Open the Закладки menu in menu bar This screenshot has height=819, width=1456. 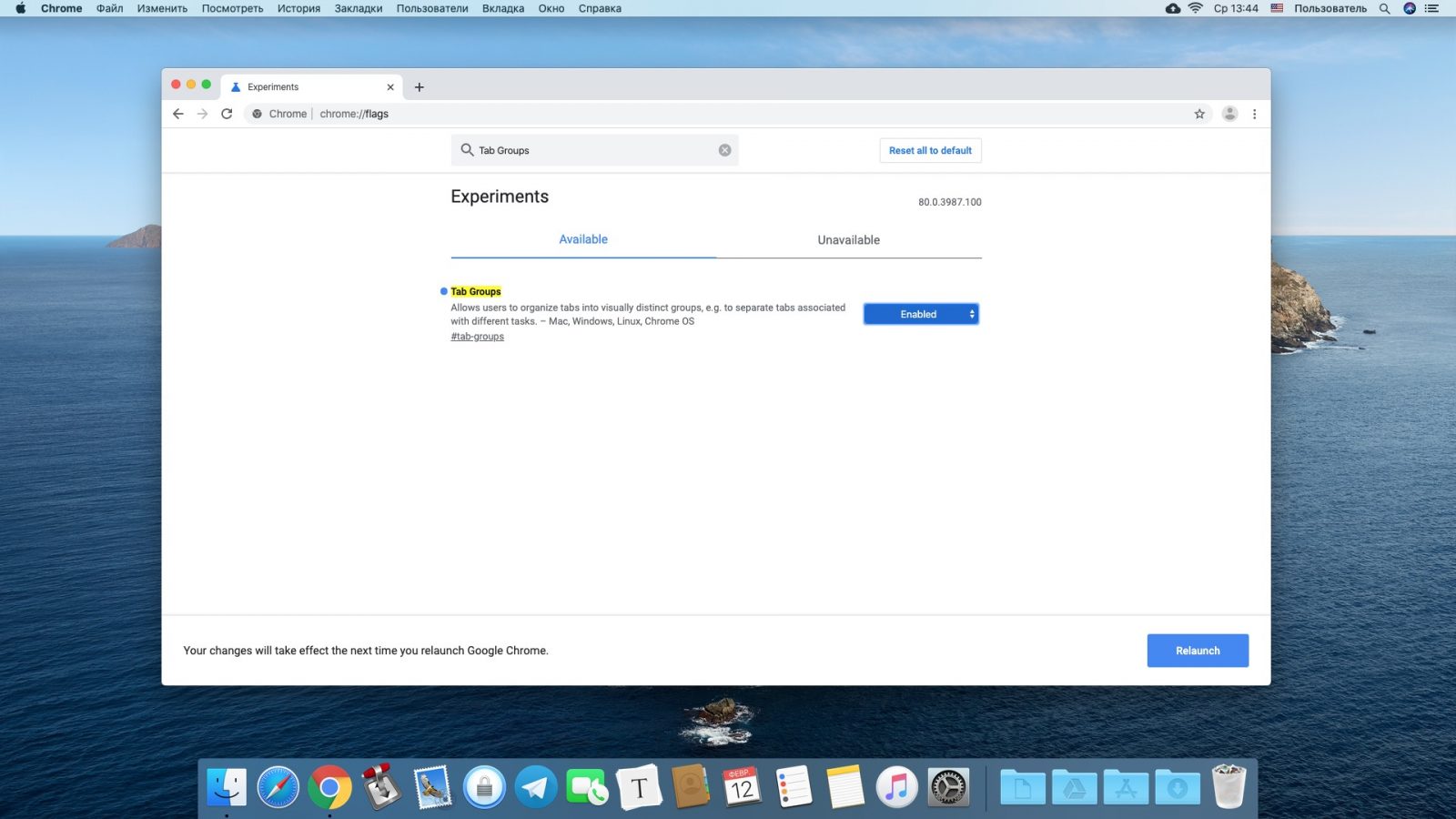[358, 8]
